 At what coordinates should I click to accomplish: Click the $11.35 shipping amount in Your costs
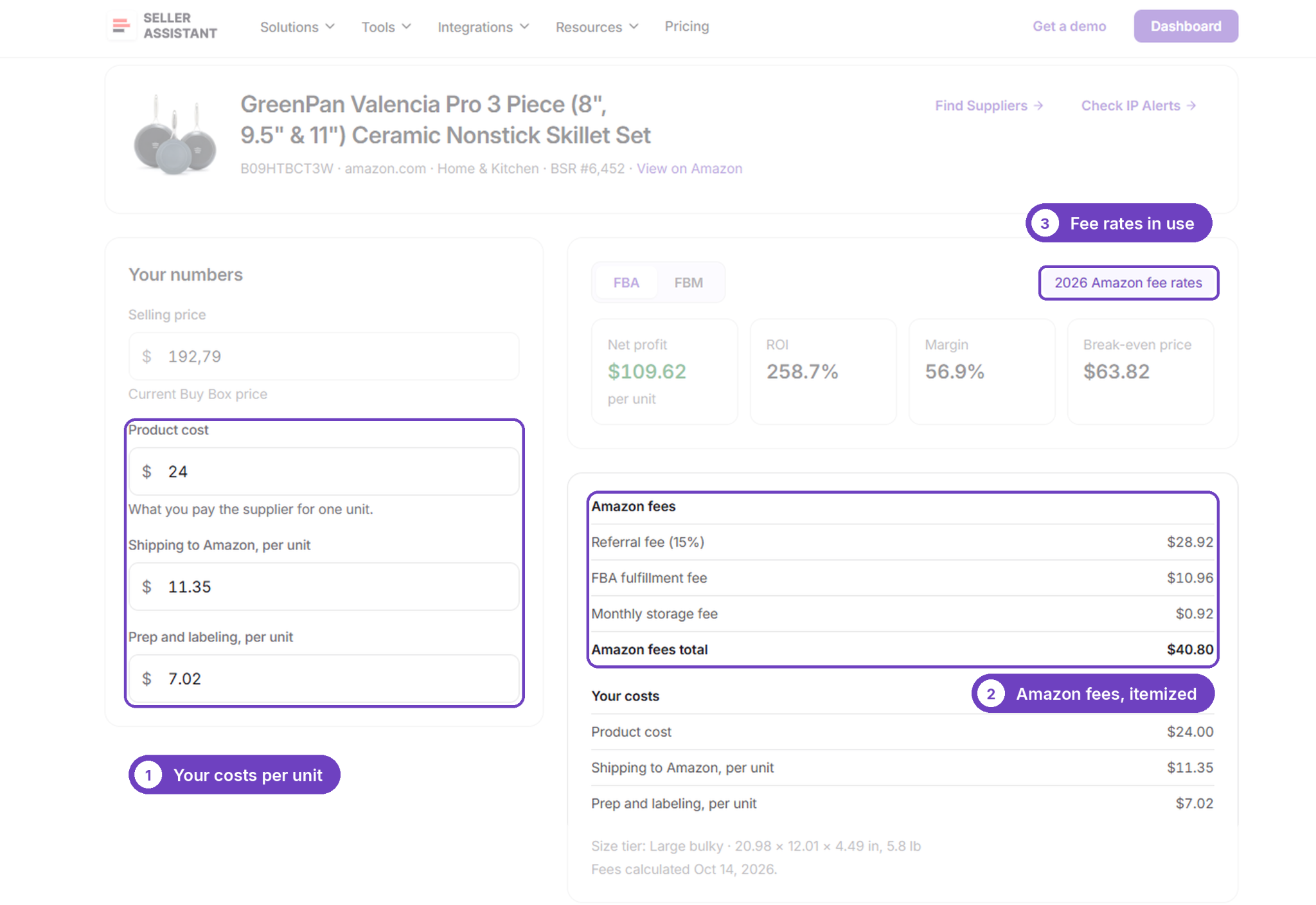coord(1190,767)
